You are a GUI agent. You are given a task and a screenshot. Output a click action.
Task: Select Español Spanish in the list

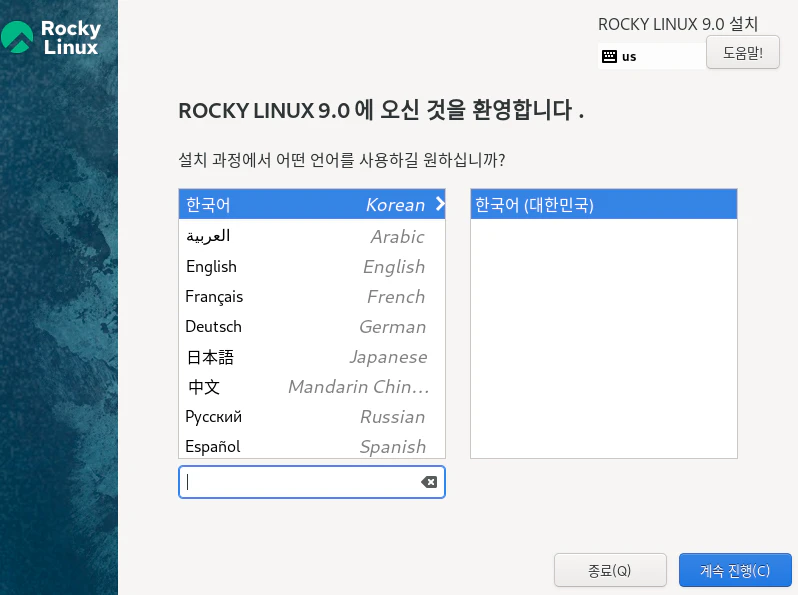point(311,446)
